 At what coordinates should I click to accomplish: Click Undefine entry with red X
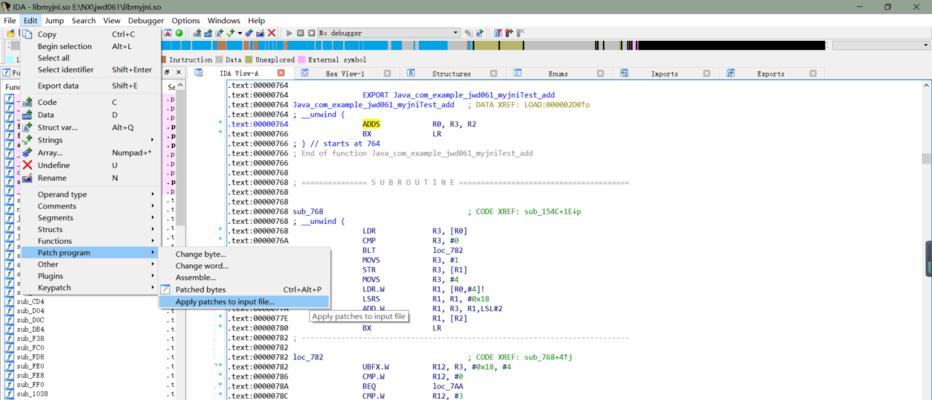pos(91,165)
